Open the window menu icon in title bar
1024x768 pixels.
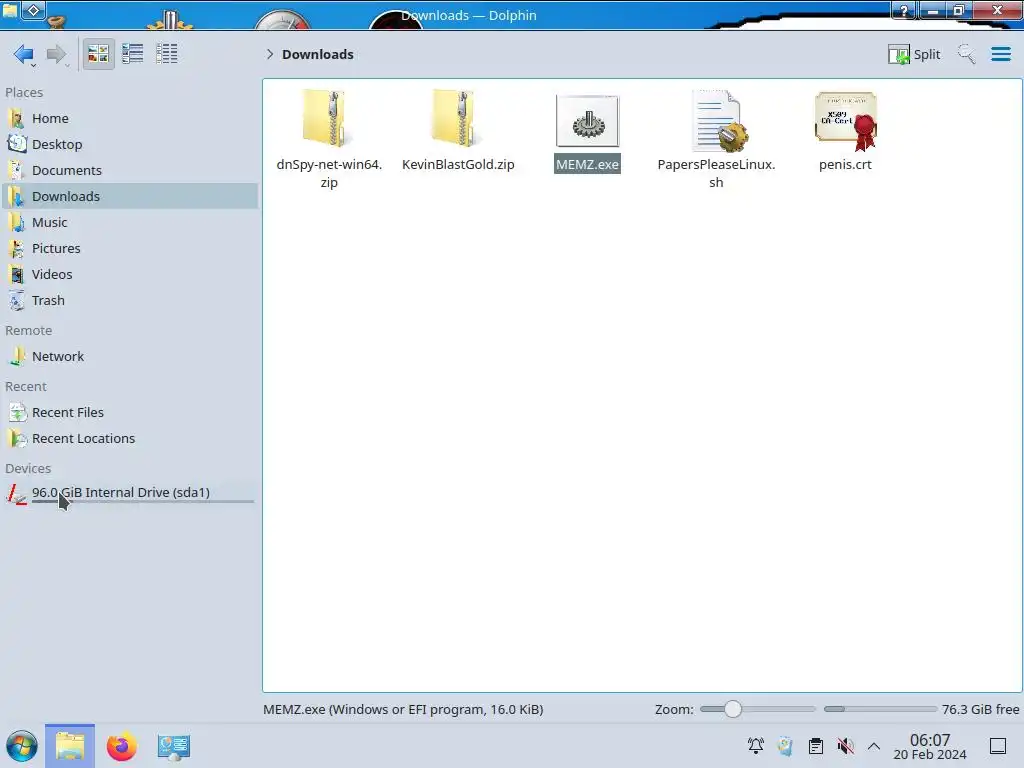coord(10,10)
